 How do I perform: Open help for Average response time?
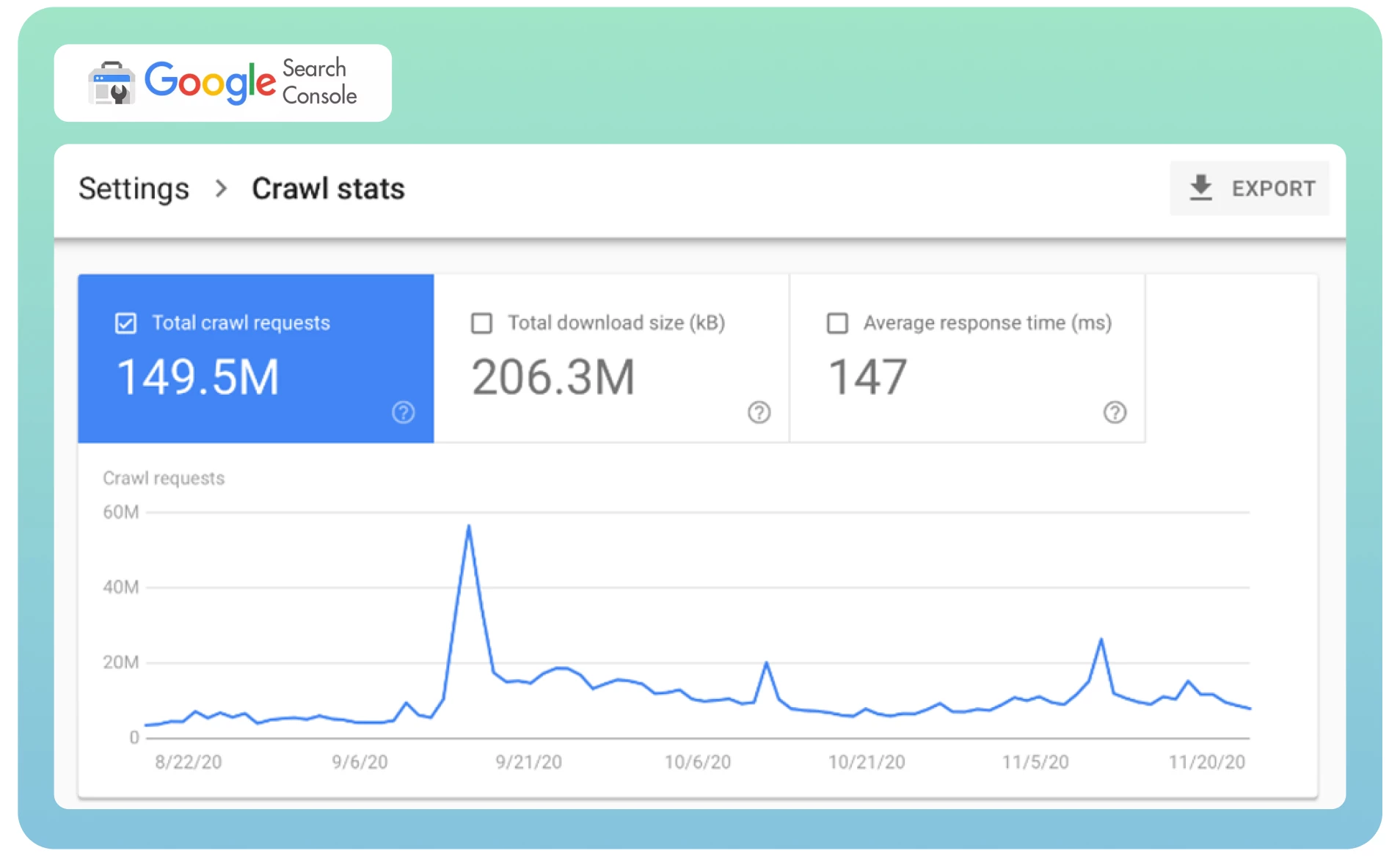[1115, 412]
